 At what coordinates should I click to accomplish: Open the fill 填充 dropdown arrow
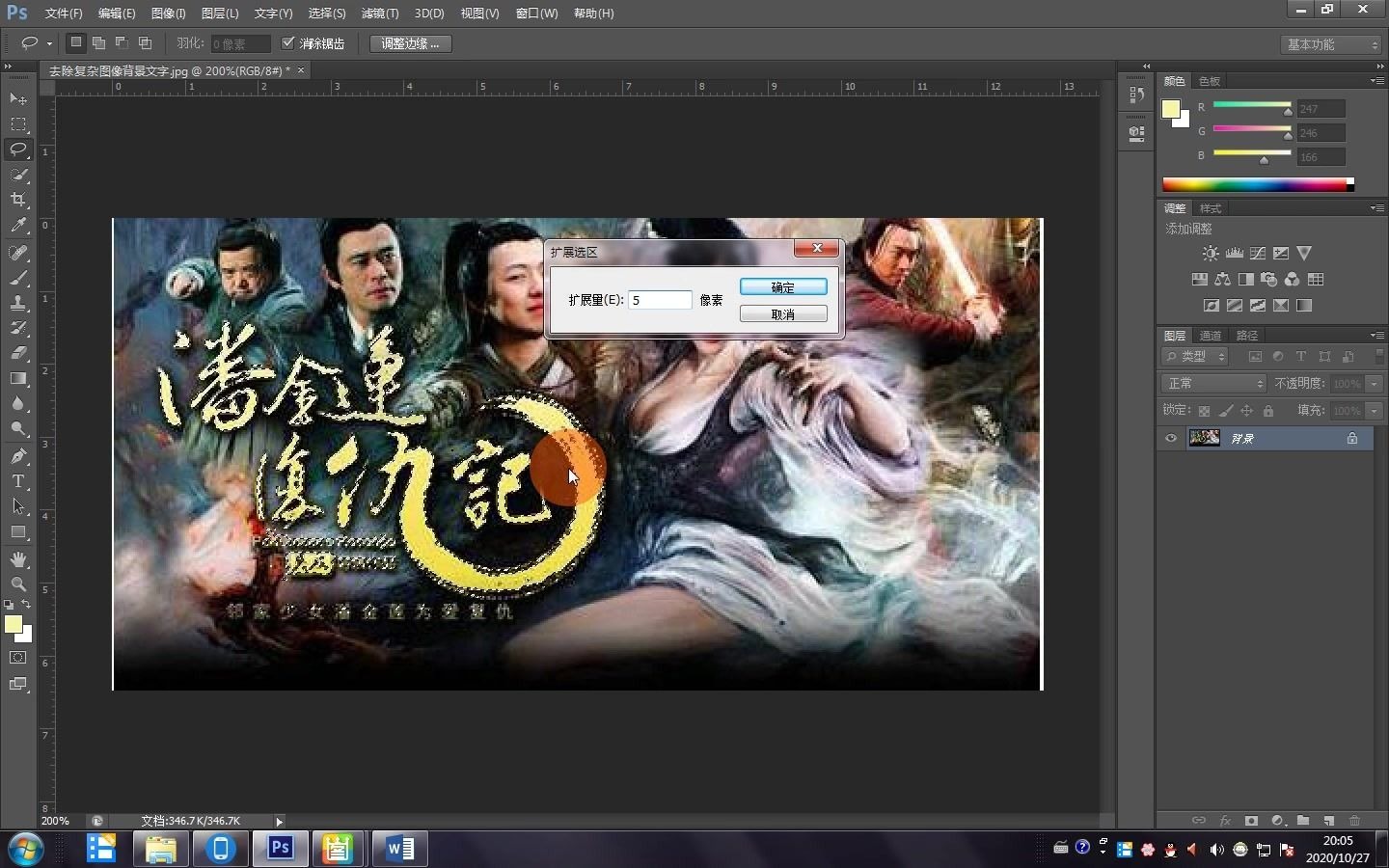pyautogui.click(x=1375, y=411)
